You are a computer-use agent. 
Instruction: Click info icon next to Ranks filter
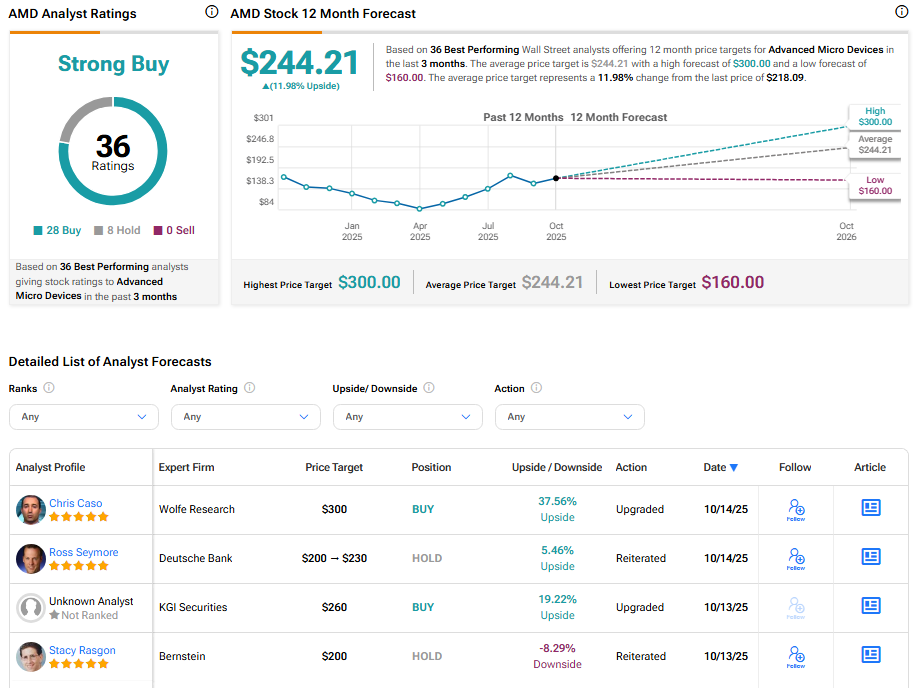coord(49,388)
